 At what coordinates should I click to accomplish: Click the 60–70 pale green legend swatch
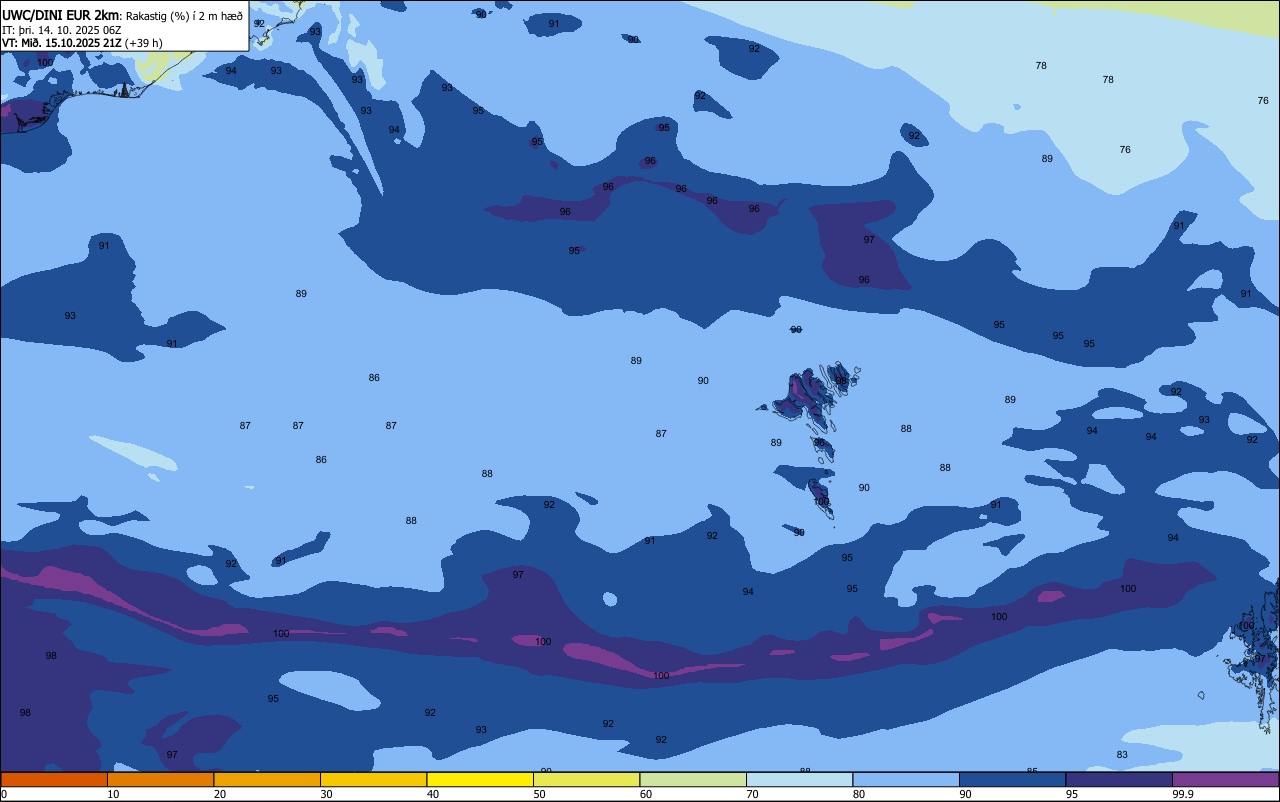(693, 780)
